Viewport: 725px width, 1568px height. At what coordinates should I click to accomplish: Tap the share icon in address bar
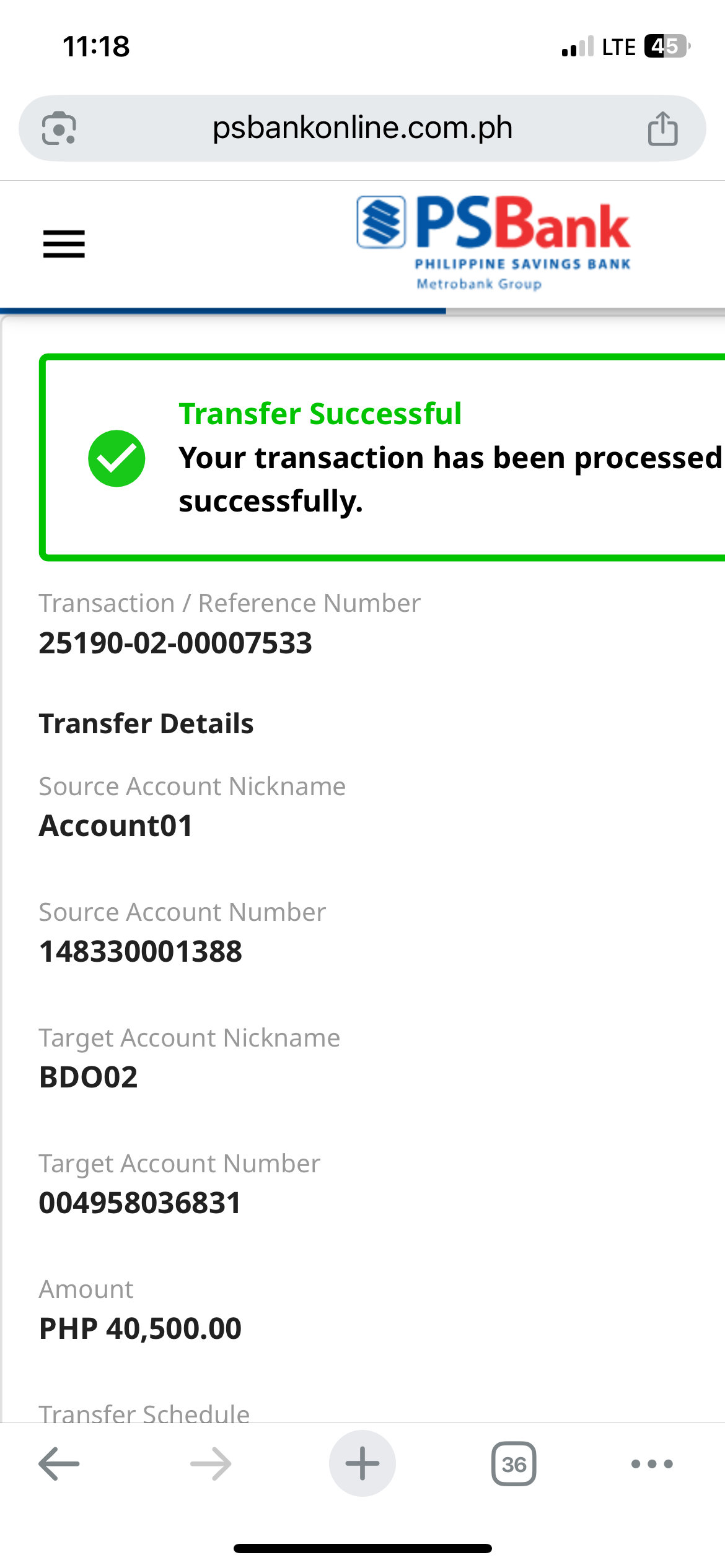tap(662, 129)
